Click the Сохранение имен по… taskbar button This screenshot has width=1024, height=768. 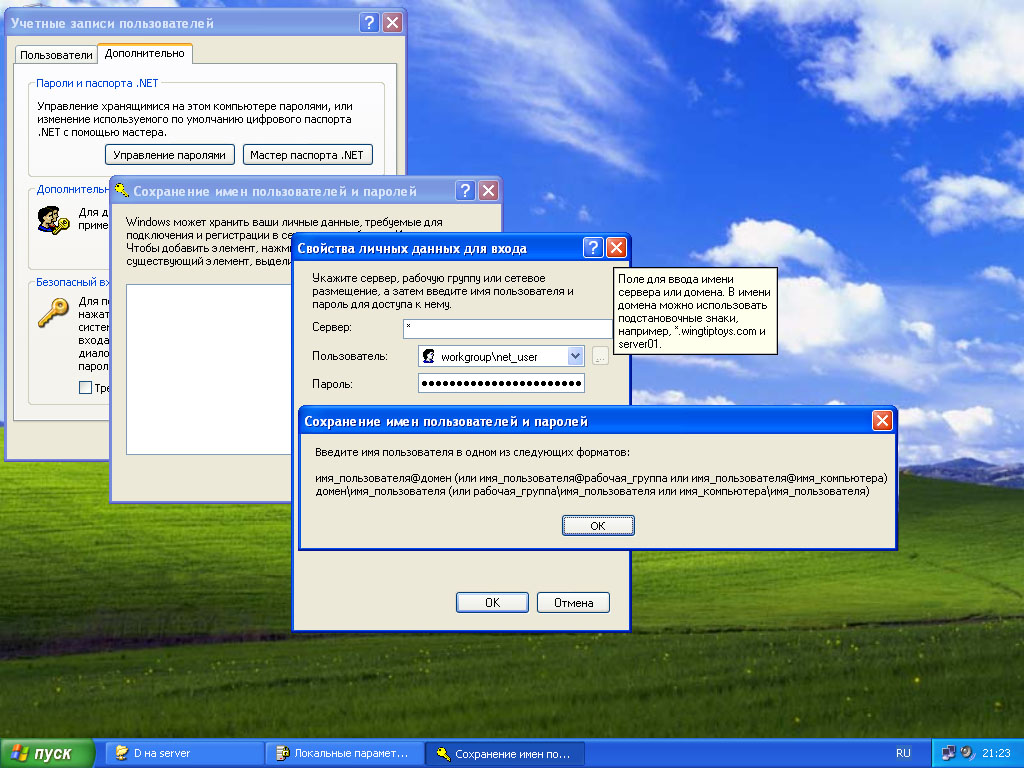[505, 754]
